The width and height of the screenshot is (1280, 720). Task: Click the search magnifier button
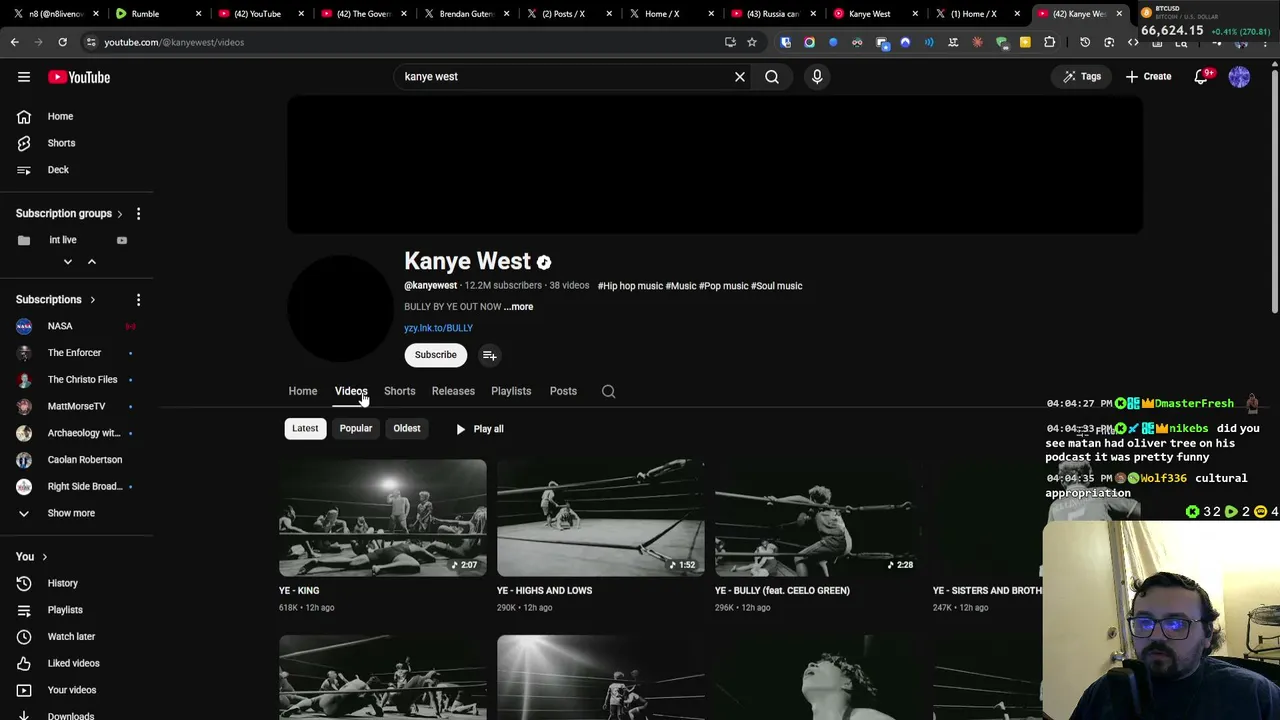pos(772,77)
